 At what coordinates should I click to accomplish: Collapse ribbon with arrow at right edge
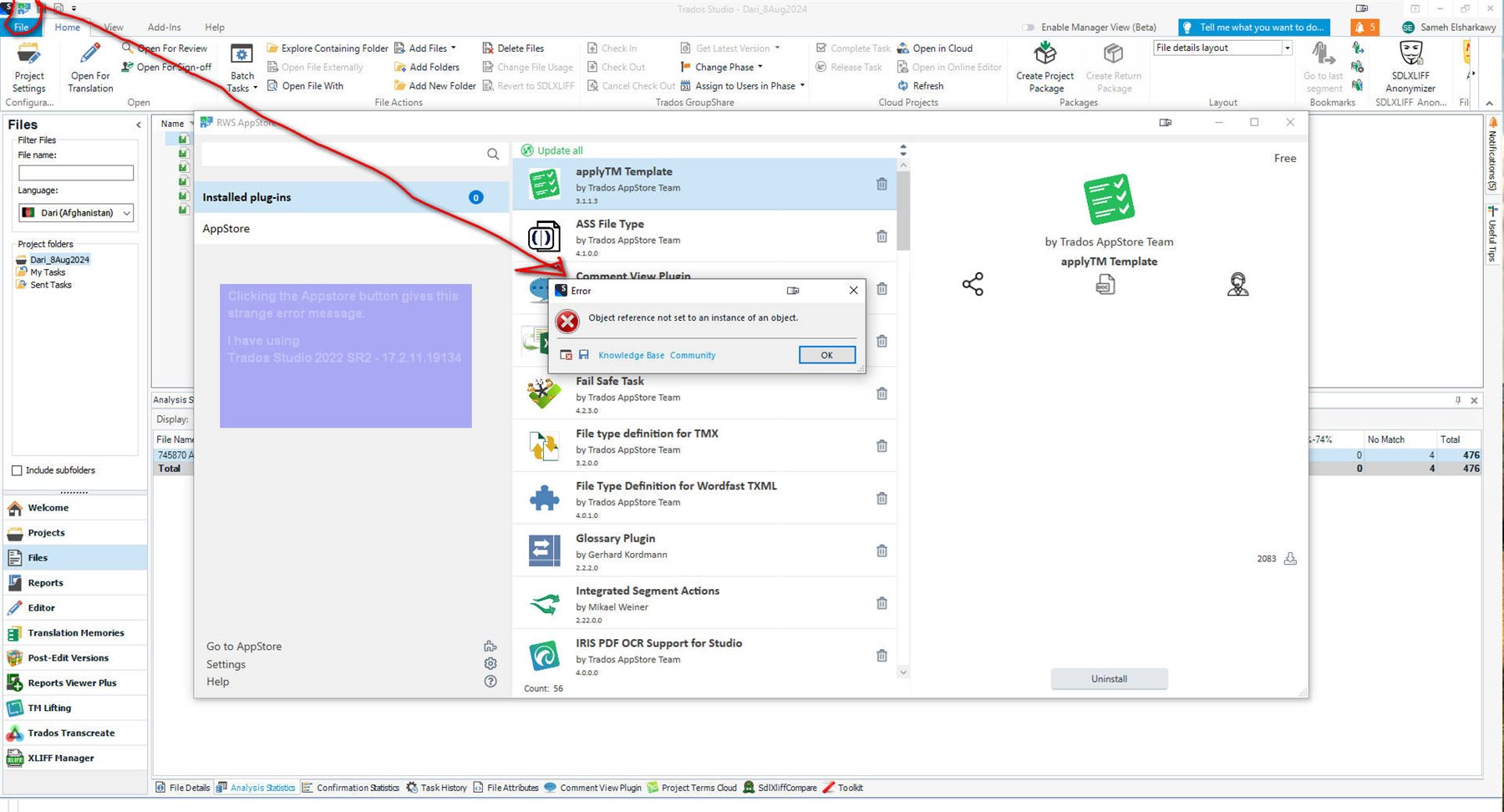click(1490, 103)
